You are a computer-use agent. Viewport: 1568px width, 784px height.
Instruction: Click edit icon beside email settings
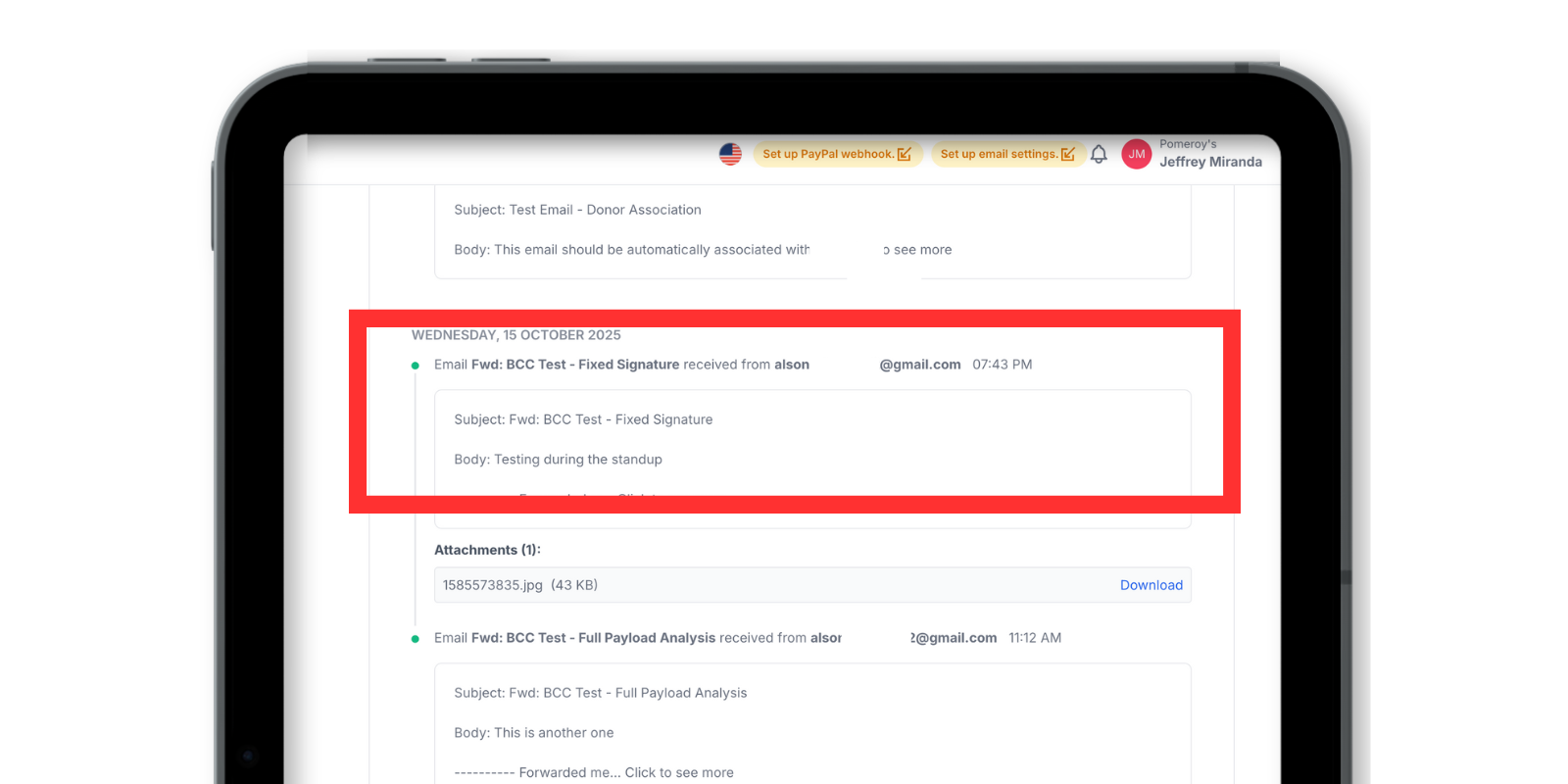pos(1068,154)
